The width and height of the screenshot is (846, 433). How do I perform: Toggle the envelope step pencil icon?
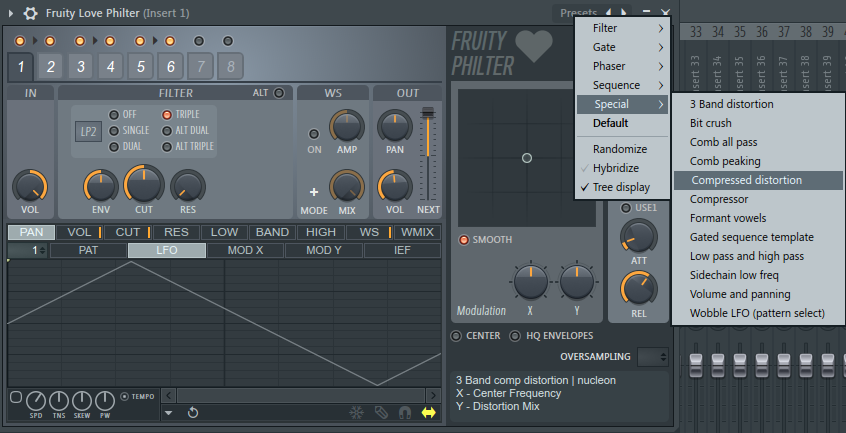coord(381,413)
